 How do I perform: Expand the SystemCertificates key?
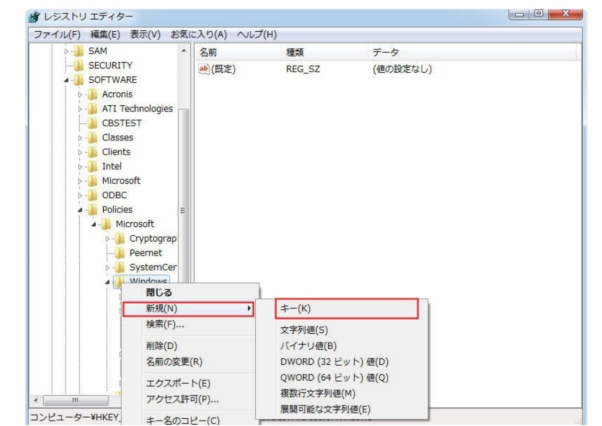[108, 267]
